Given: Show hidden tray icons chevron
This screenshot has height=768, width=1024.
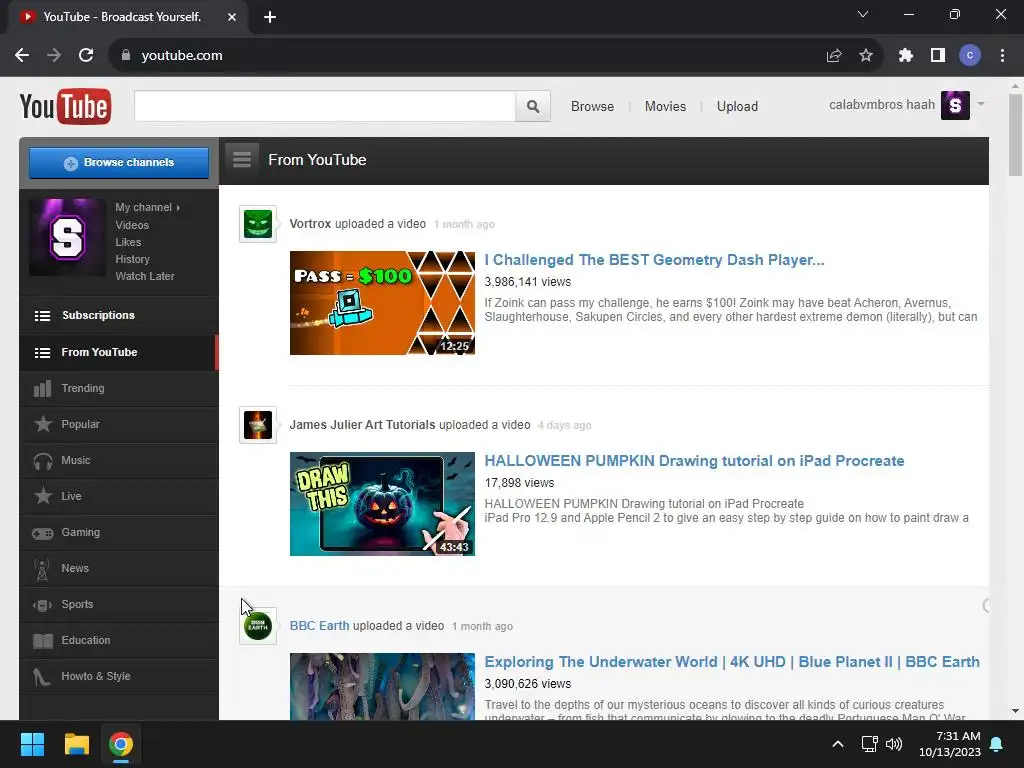Looking at the screenshot, I should [x=838, y=744].
